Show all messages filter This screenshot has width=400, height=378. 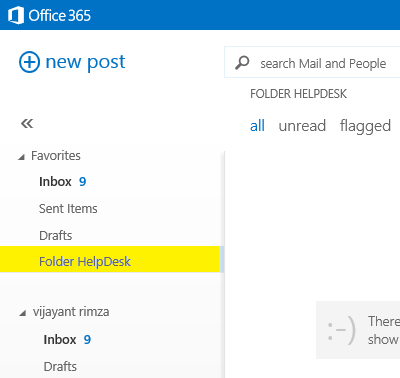click(x=257, y=126)
